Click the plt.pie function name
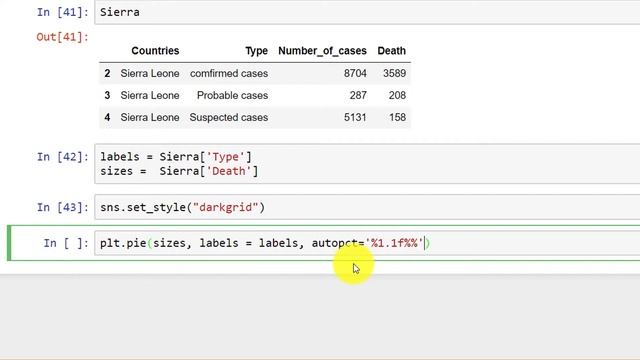640x360 pixels. (123, 243)
